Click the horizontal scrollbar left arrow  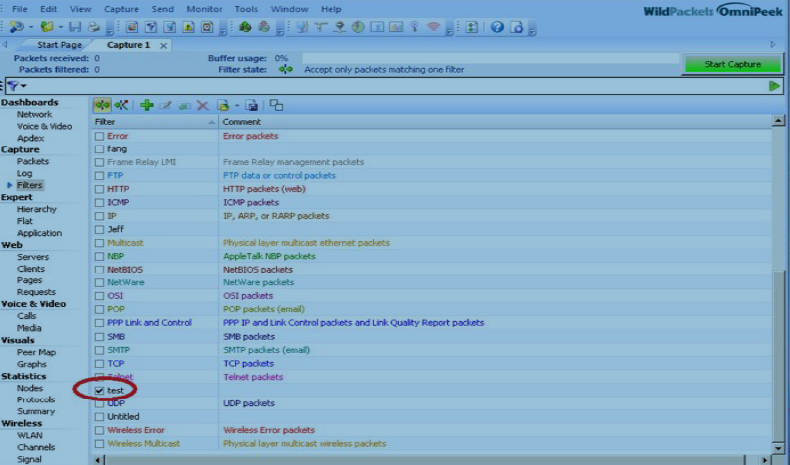98,459
